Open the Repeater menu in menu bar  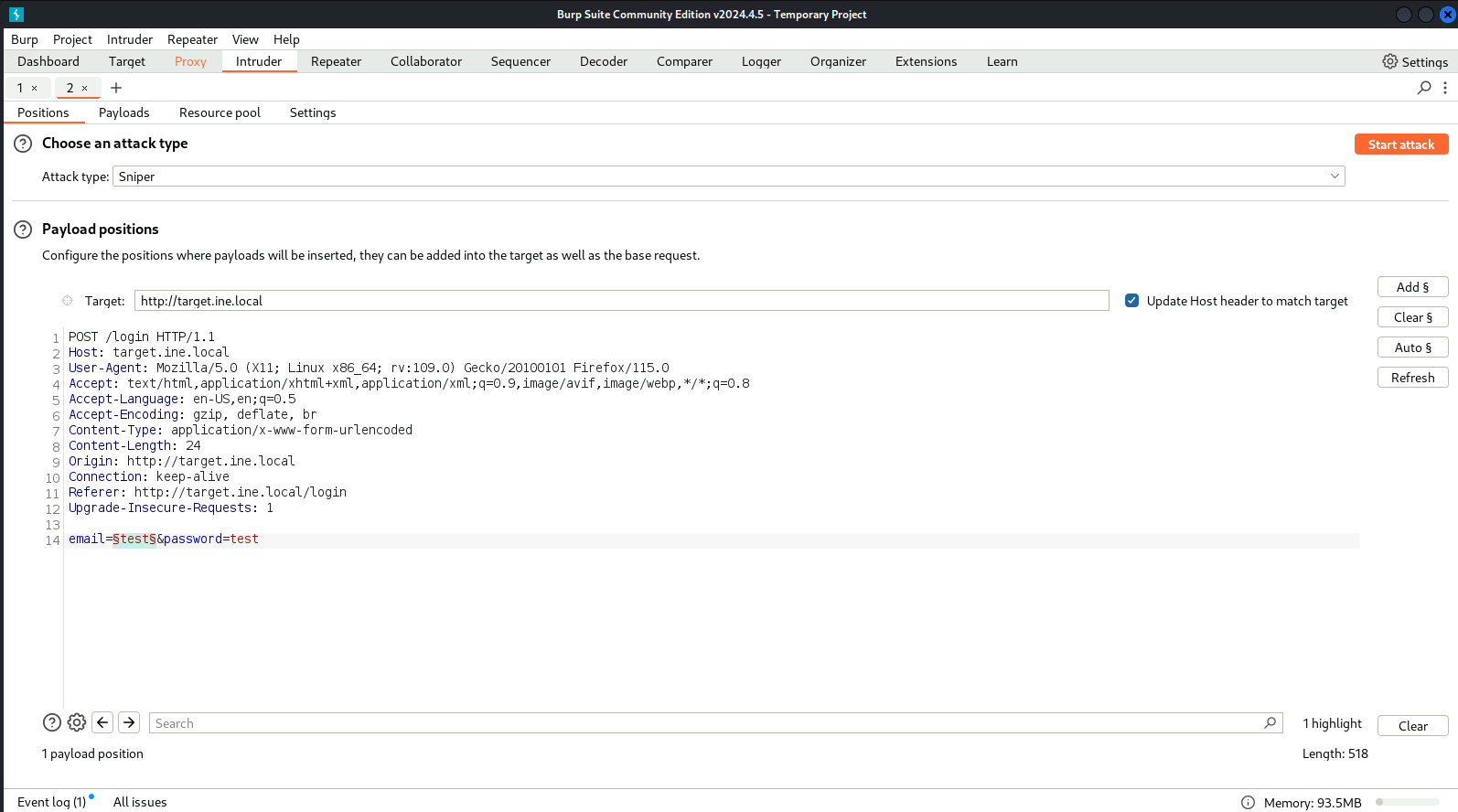pyautogui.click(x=192, y=39)
